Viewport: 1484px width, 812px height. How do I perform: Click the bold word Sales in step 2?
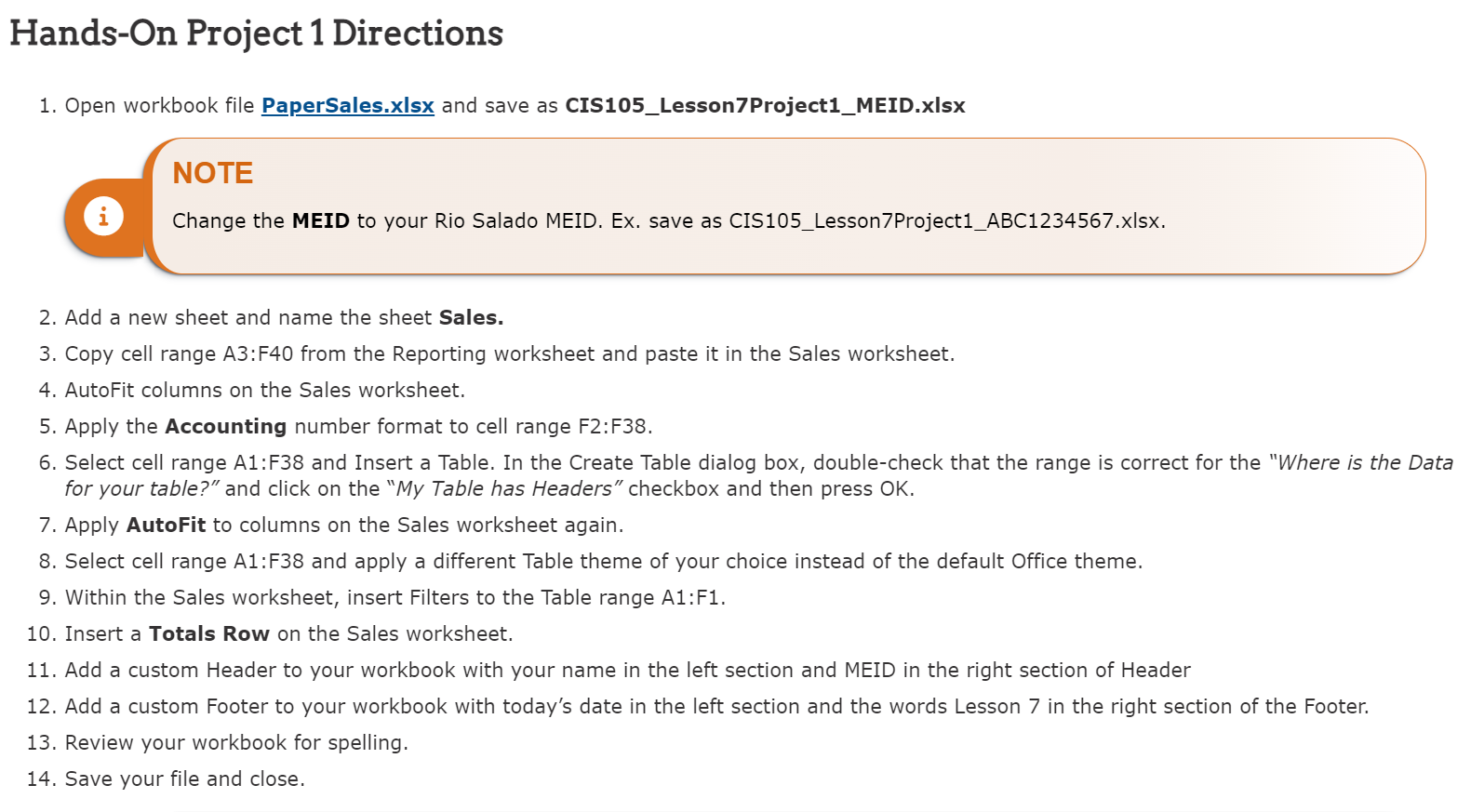pos(471,318)
